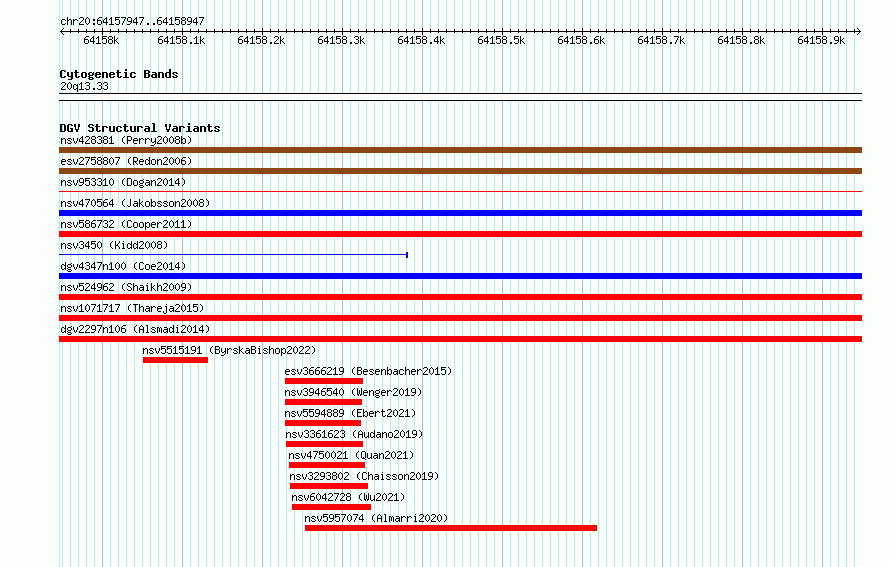Select red bar of nsv4750021 Quan2021
This screenshot has height=567, width=890.
click(327, 465)
